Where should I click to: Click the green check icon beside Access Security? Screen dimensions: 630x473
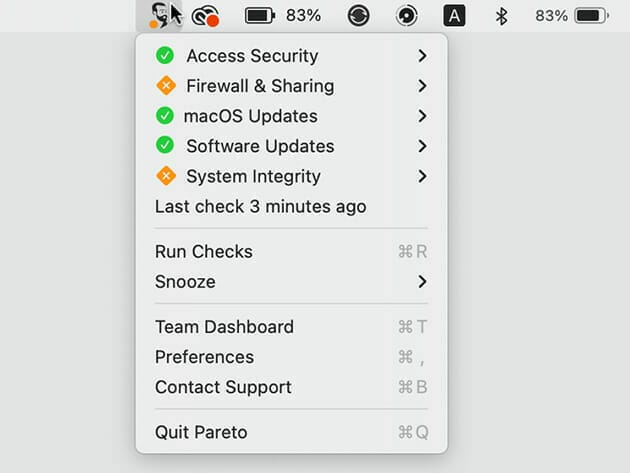165,56
